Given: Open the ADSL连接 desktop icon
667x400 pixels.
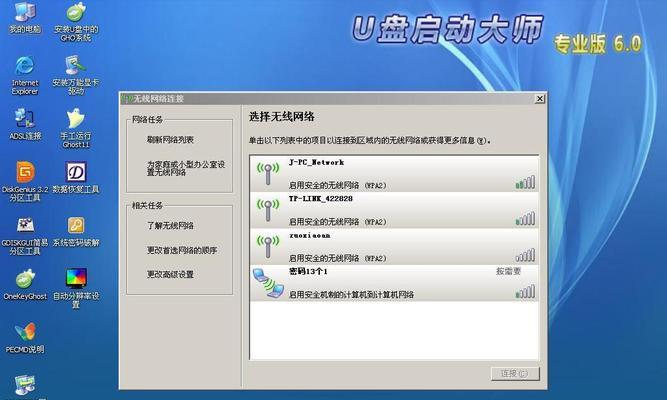Looking at the screenshot, I should pyautogui.click(x=25, y=124).
